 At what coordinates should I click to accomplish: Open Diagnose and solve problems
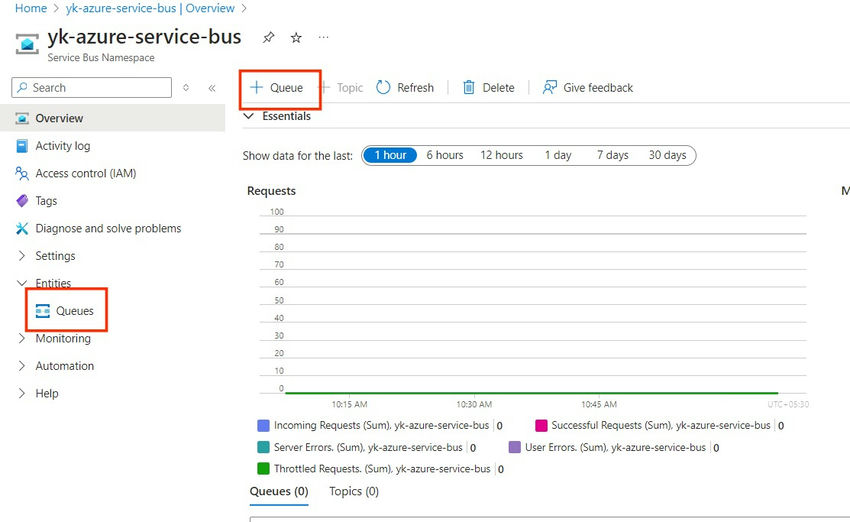pos(108,229)
